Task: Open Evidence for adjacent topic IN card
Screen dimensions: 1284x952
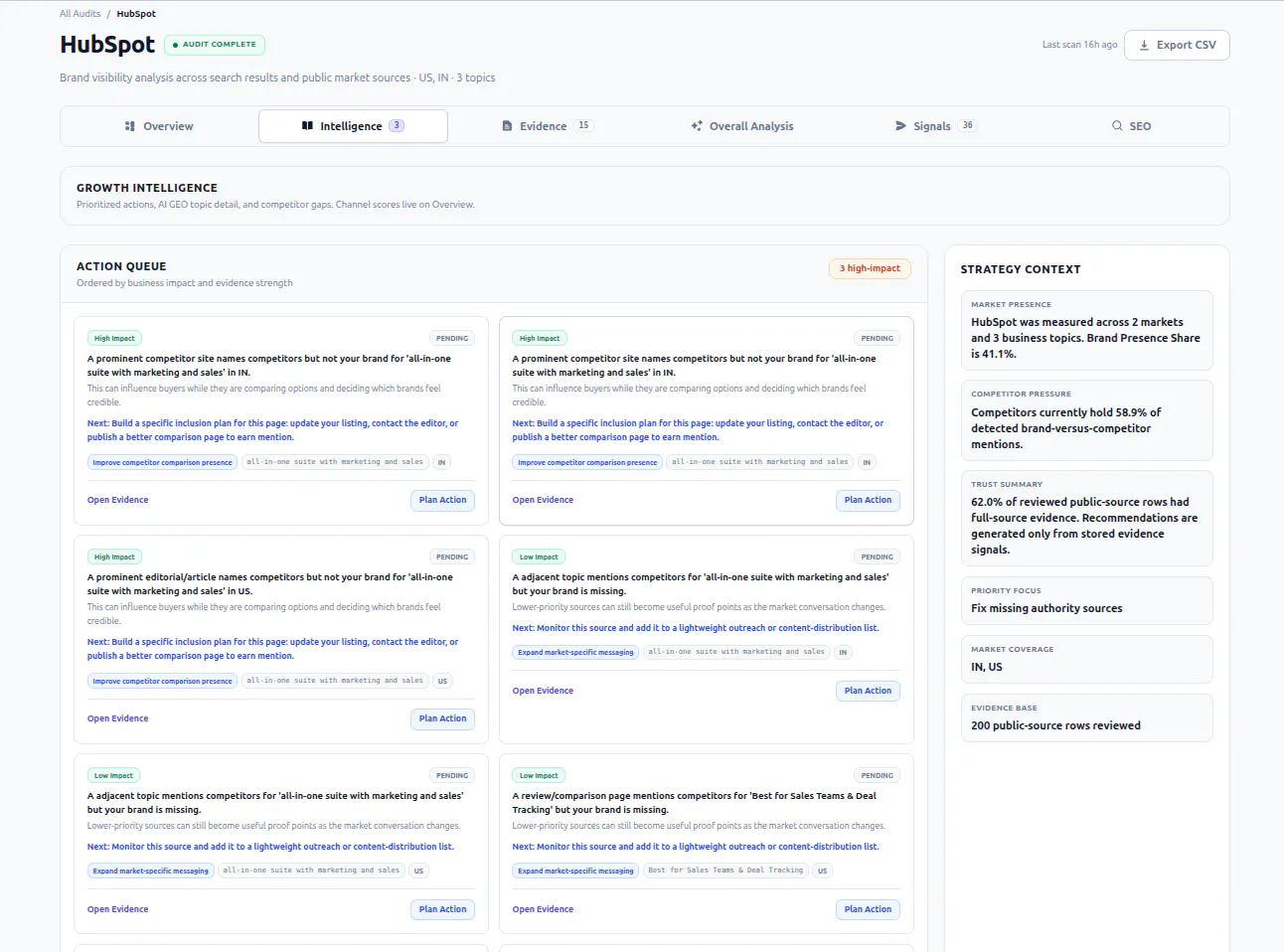Action: coord(543,691)
